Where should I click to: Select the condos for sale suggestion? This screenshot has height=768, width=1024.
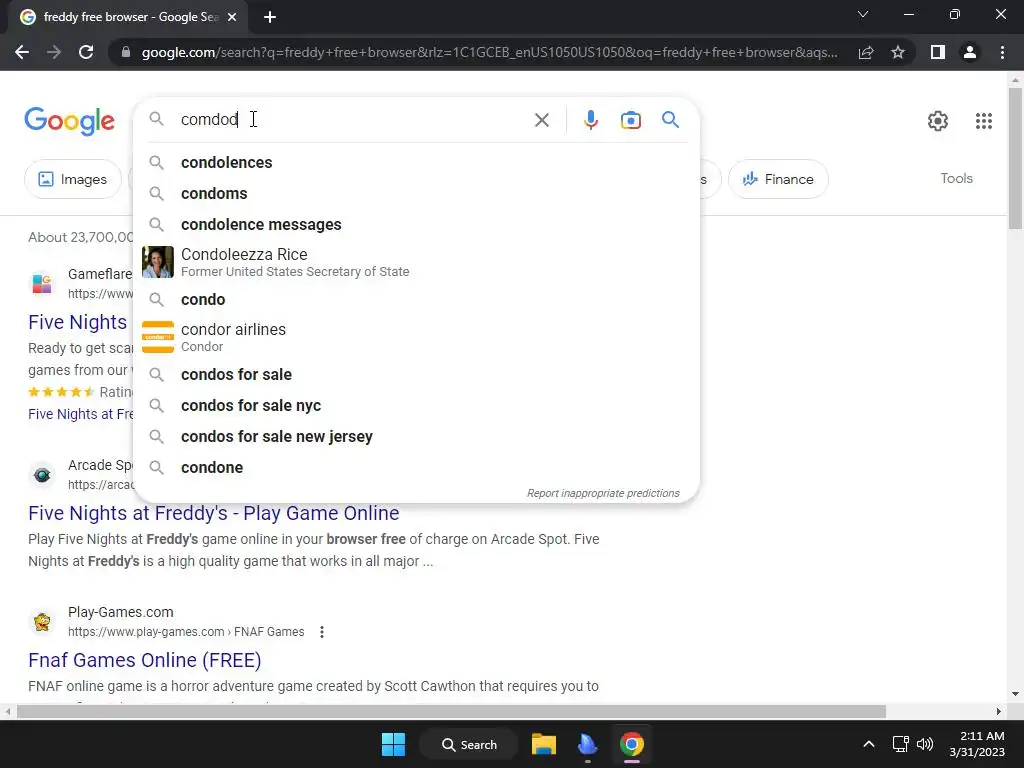click(416, 374)
